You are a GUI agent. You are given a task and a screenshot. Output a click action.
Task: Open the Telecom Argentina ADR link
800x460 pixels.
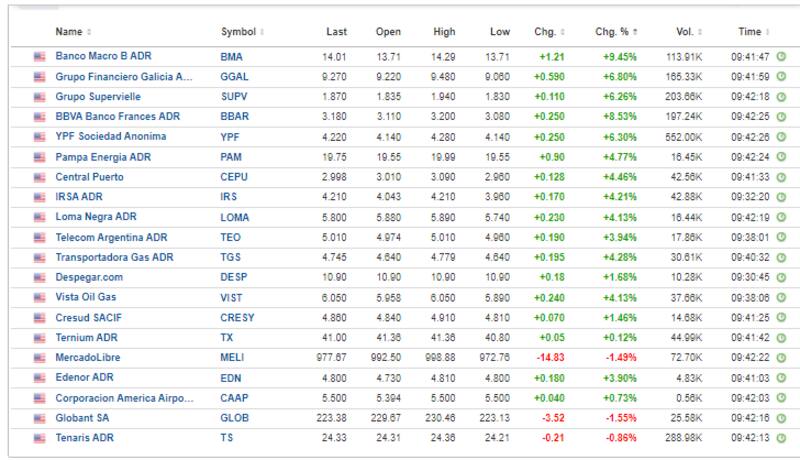coord(108,237)
